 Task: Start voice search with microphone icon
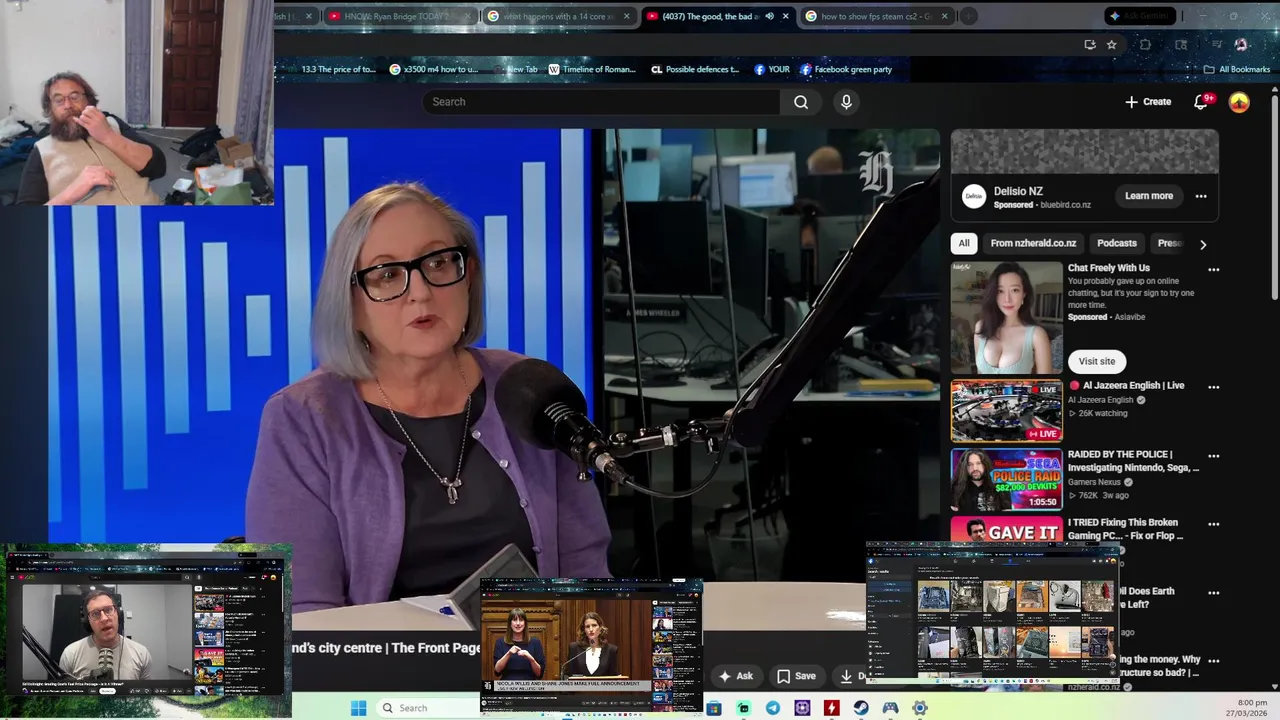tap(846, 102)
